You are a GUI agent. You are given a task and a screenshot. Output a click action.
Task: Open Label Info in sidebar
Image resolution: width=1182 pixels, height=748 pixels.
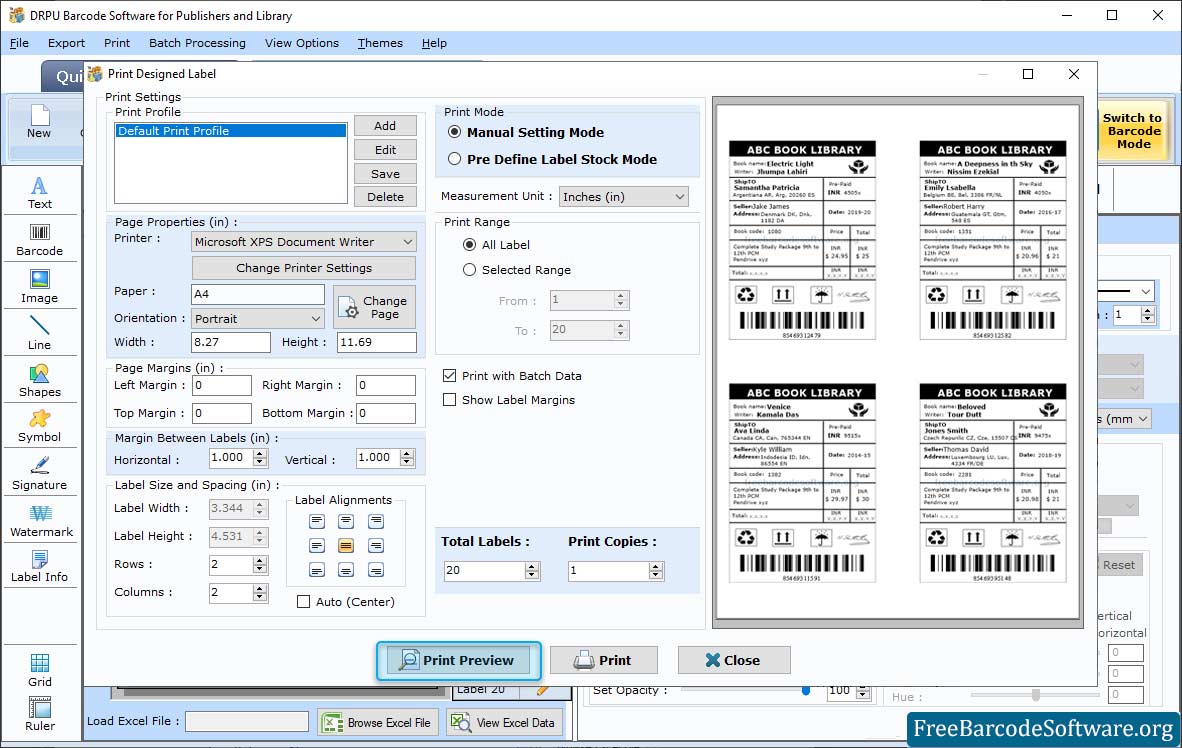pos(39,566)
